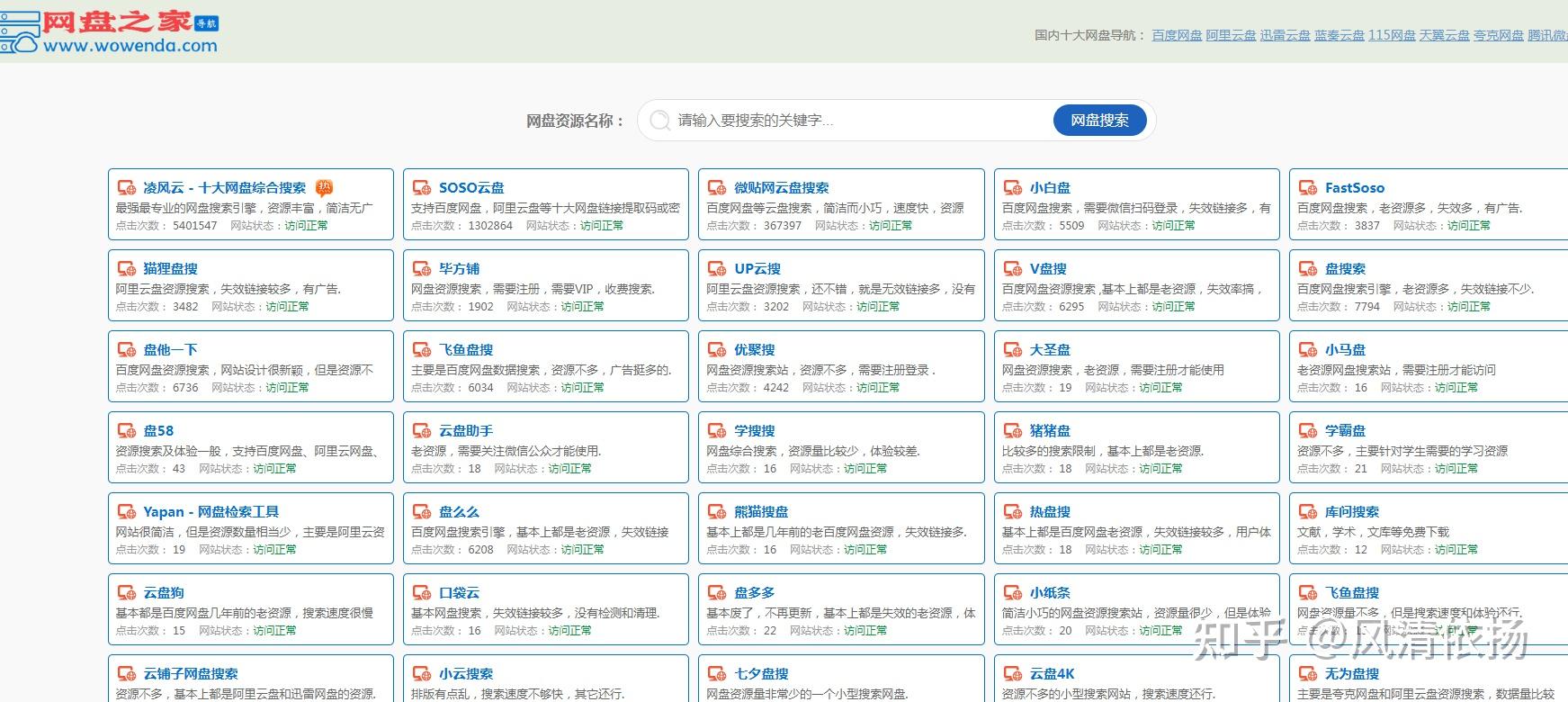Open the 迅雷云盘 navigation link
1568x702 pixels.
tap(1285, 35)
